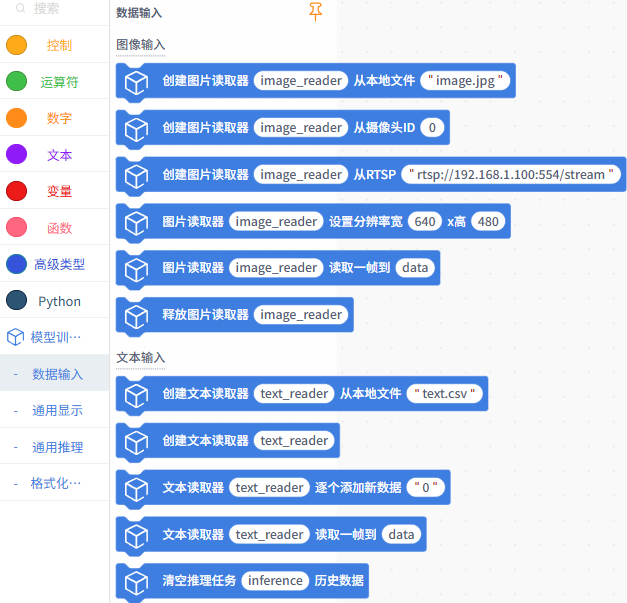Click cube icon on 逐个添加新数据 block

(135, 488)
